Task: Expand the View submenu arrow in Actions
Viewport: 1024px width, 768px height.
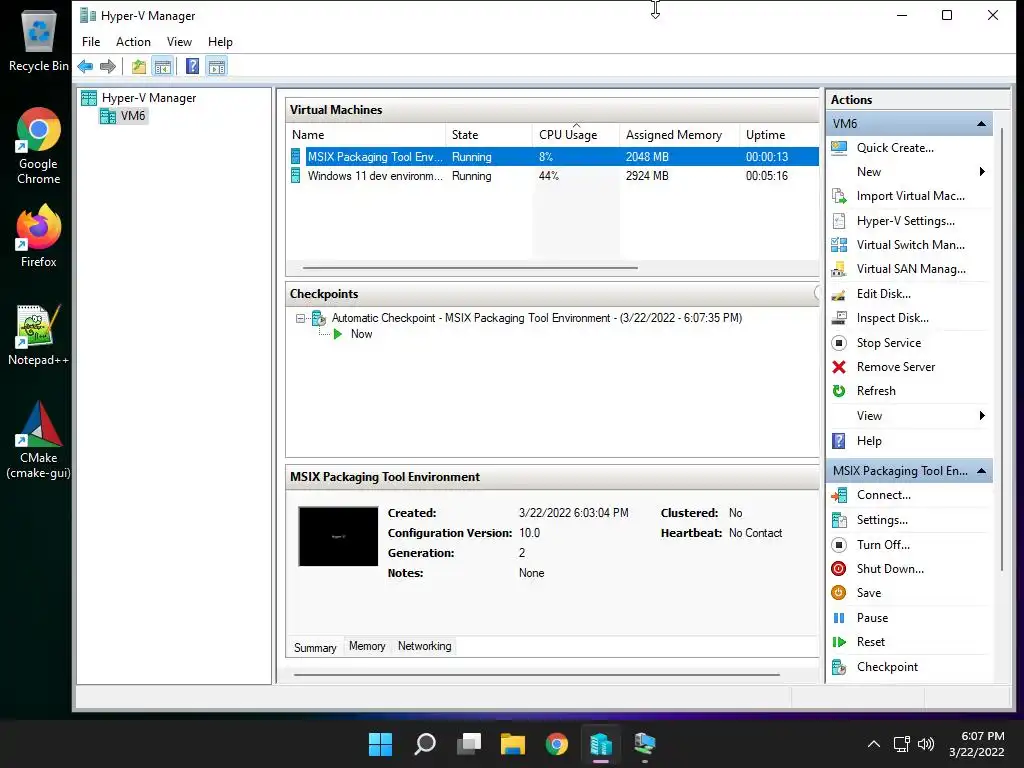Action: pos(982,416)
